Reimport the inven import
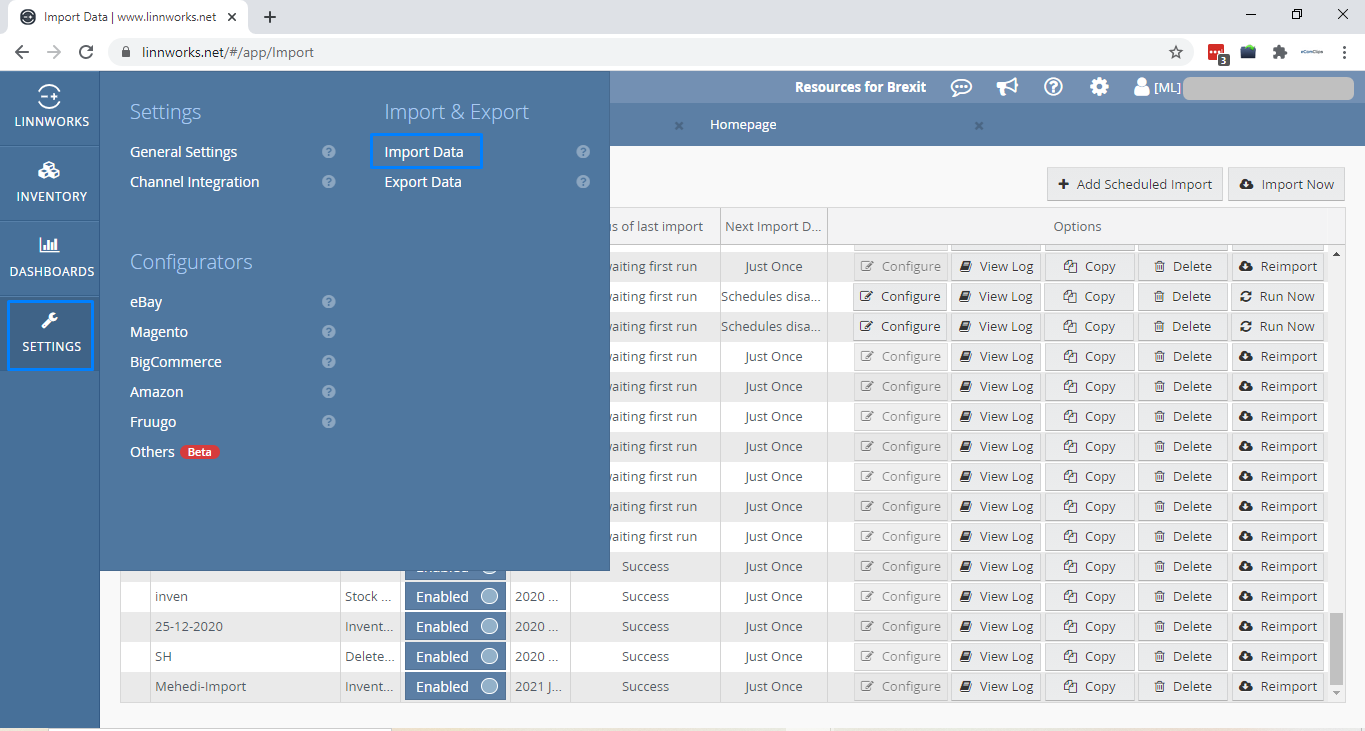This screenshot has width=1365, height=731. pyautogui.click(x=1278, y=597)
